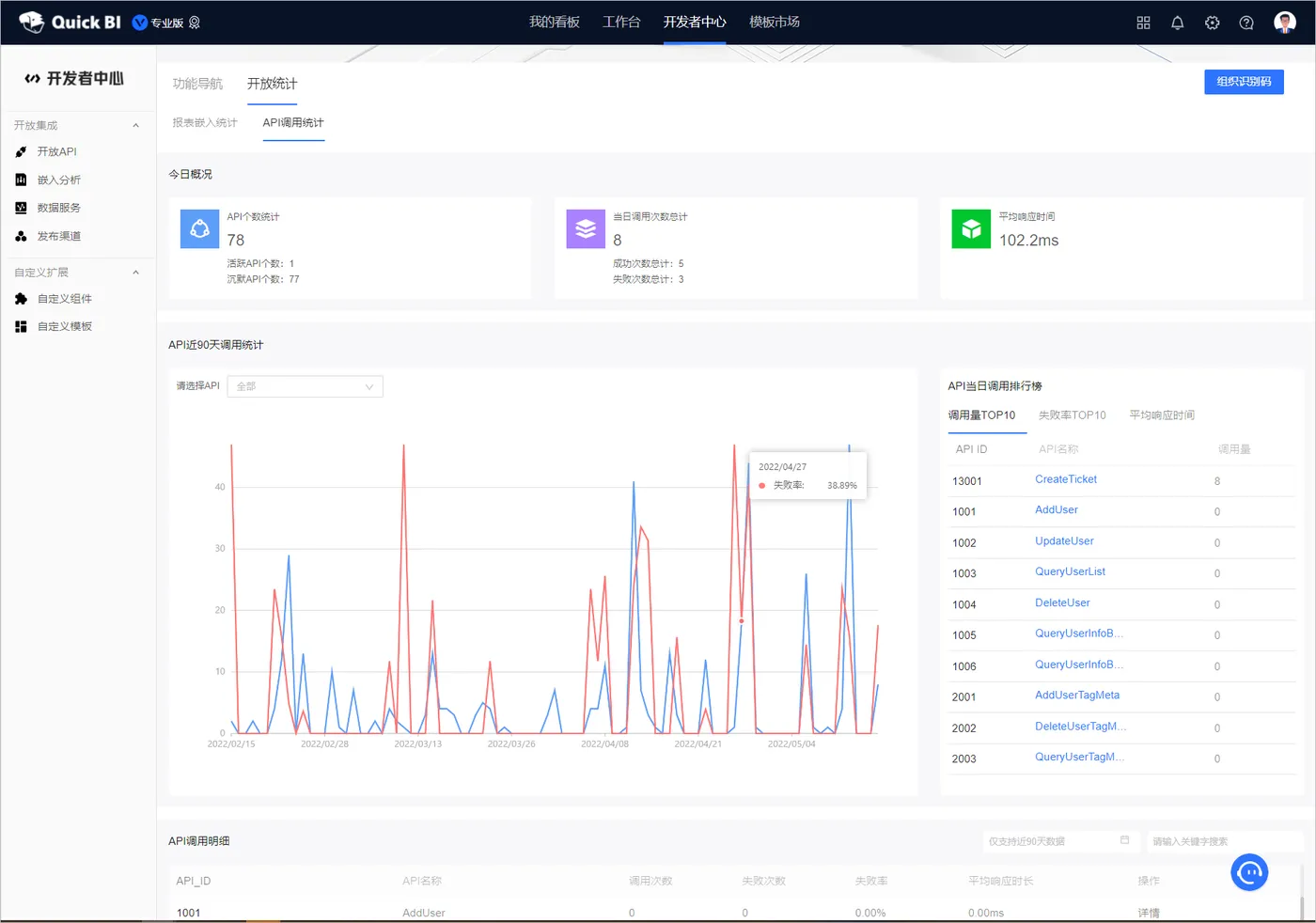This screenshot has height=923, width=1316.
Task: Select the 失败率TOP10 ranking tab
Action: pyautogui.click(x=1072, y=415)
